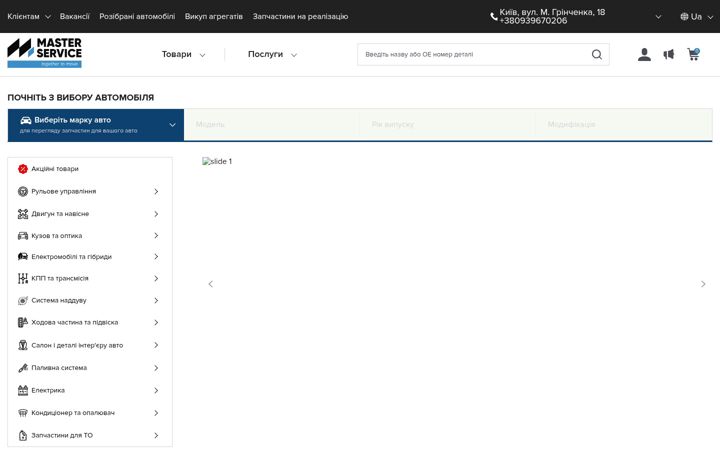Expand Паливна система submenu chevron
The width and height of the screenshot is (720, 450).
156,368
